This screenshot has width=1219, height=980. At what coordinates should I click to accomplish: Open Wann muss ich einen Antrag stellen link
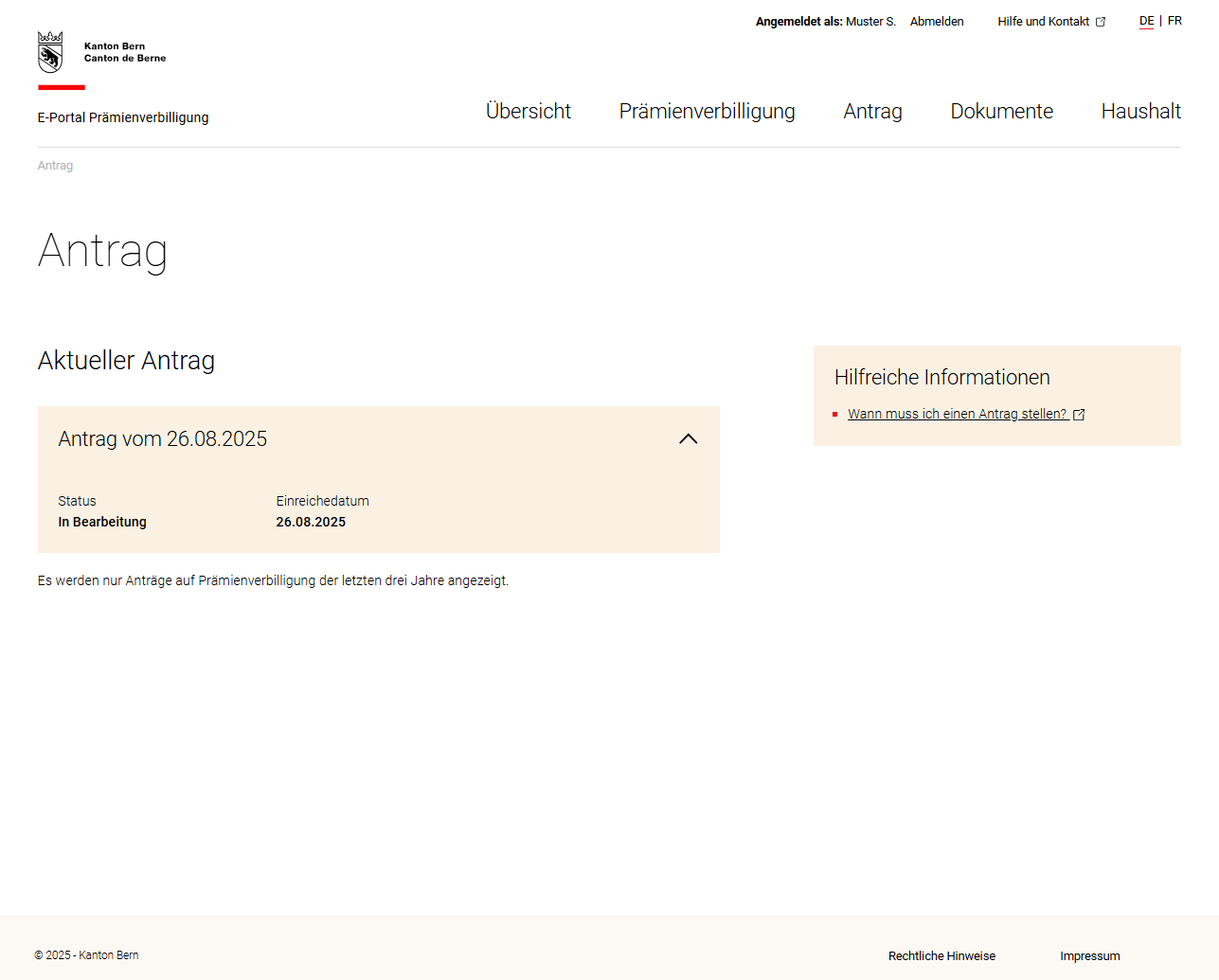point(957,414)
